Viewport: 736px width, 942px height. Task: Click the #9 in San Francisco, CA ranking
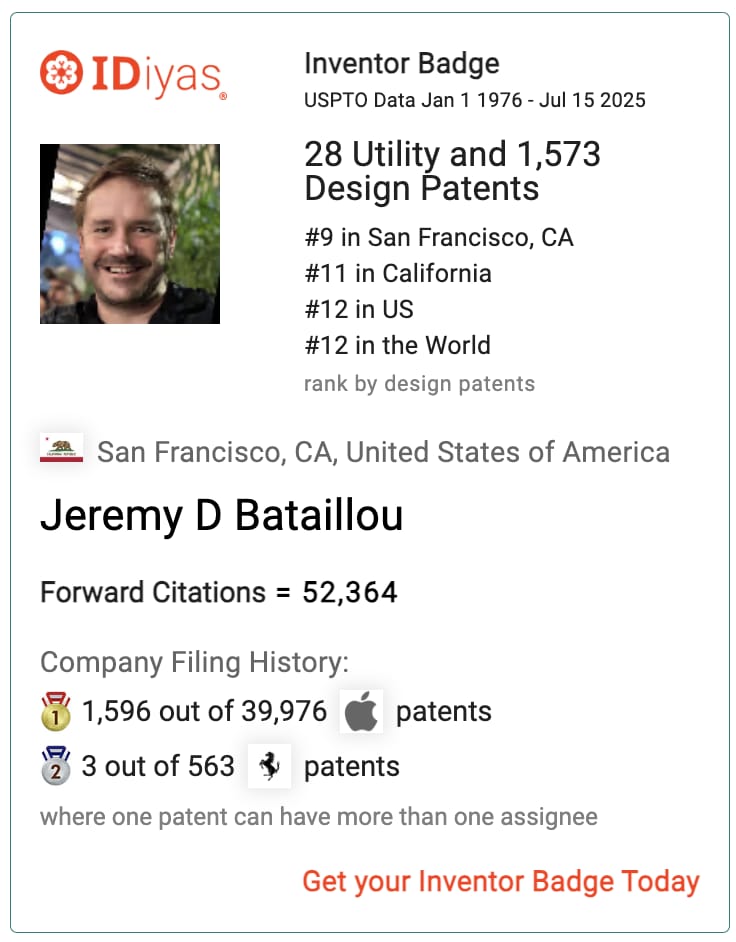point(439,237)
